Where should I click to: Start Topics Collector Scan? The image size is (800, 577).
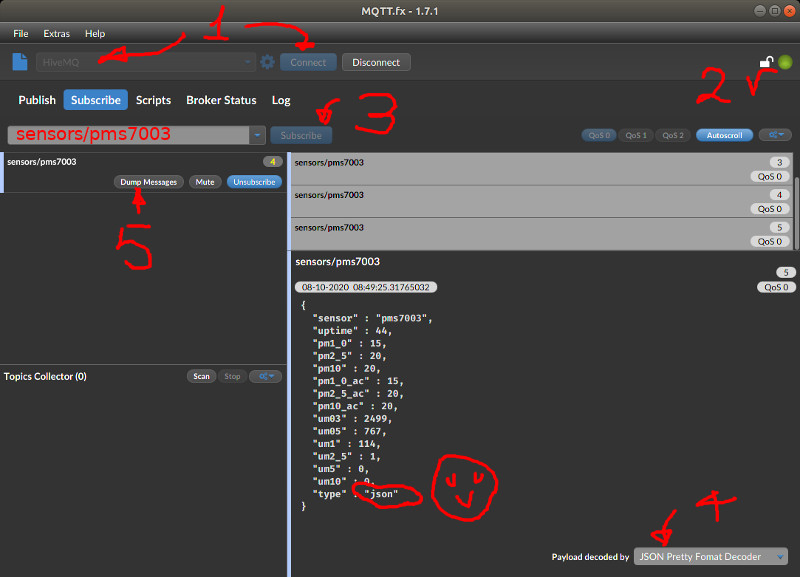point(201,377)
